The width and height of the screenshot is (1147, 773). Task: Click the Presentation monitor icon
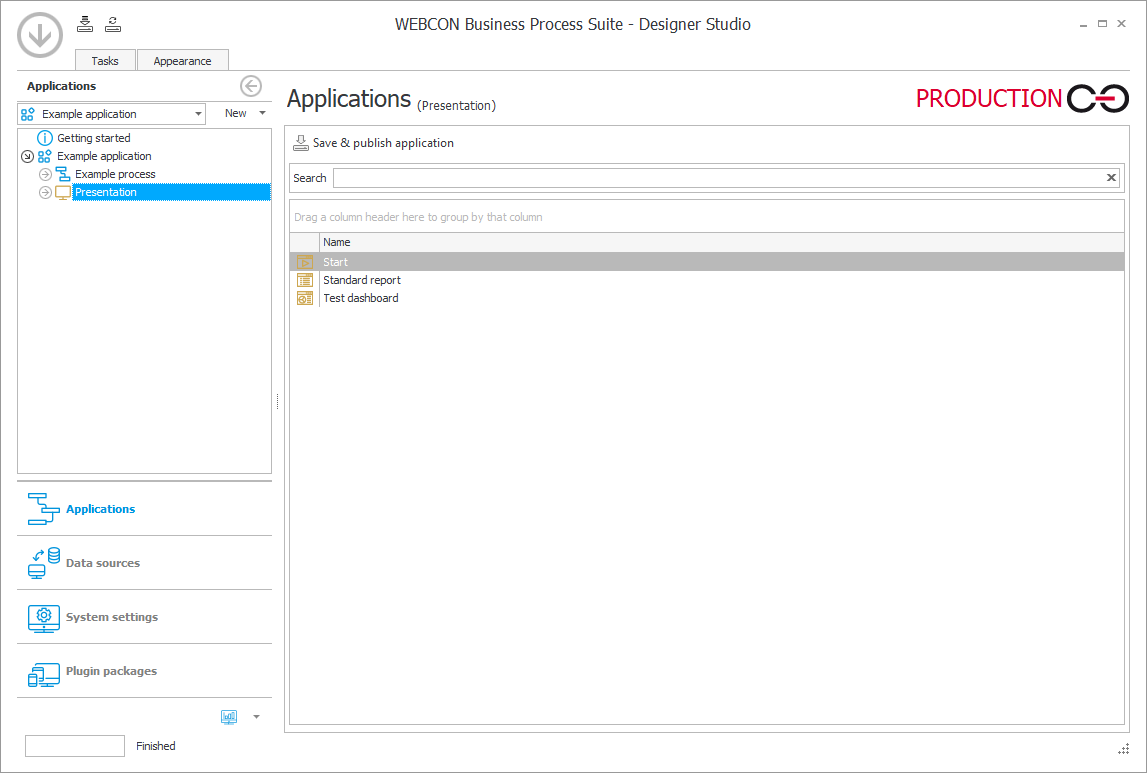coord(63,192)
